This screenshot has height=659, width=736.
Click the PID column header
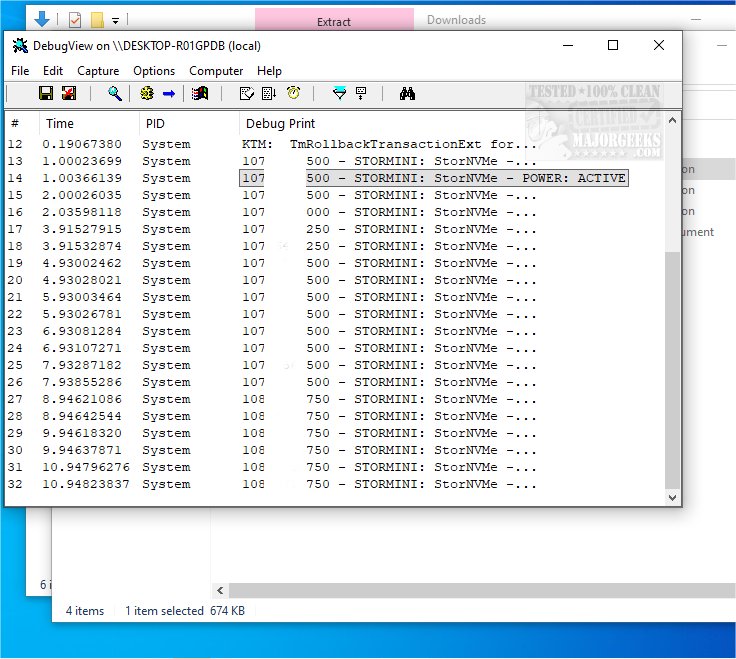coord(189,123)
